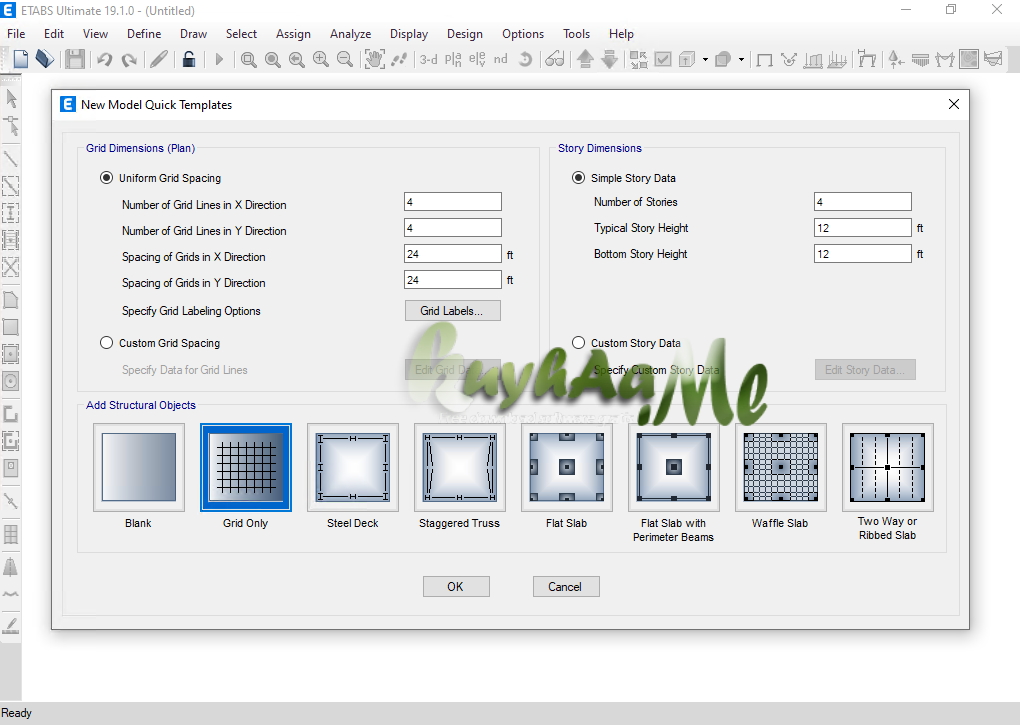Viewport: 1020px width, 725px height.
Task: Click the Number of Stories field
Action: pyautogui.click(x=863, y=202)
